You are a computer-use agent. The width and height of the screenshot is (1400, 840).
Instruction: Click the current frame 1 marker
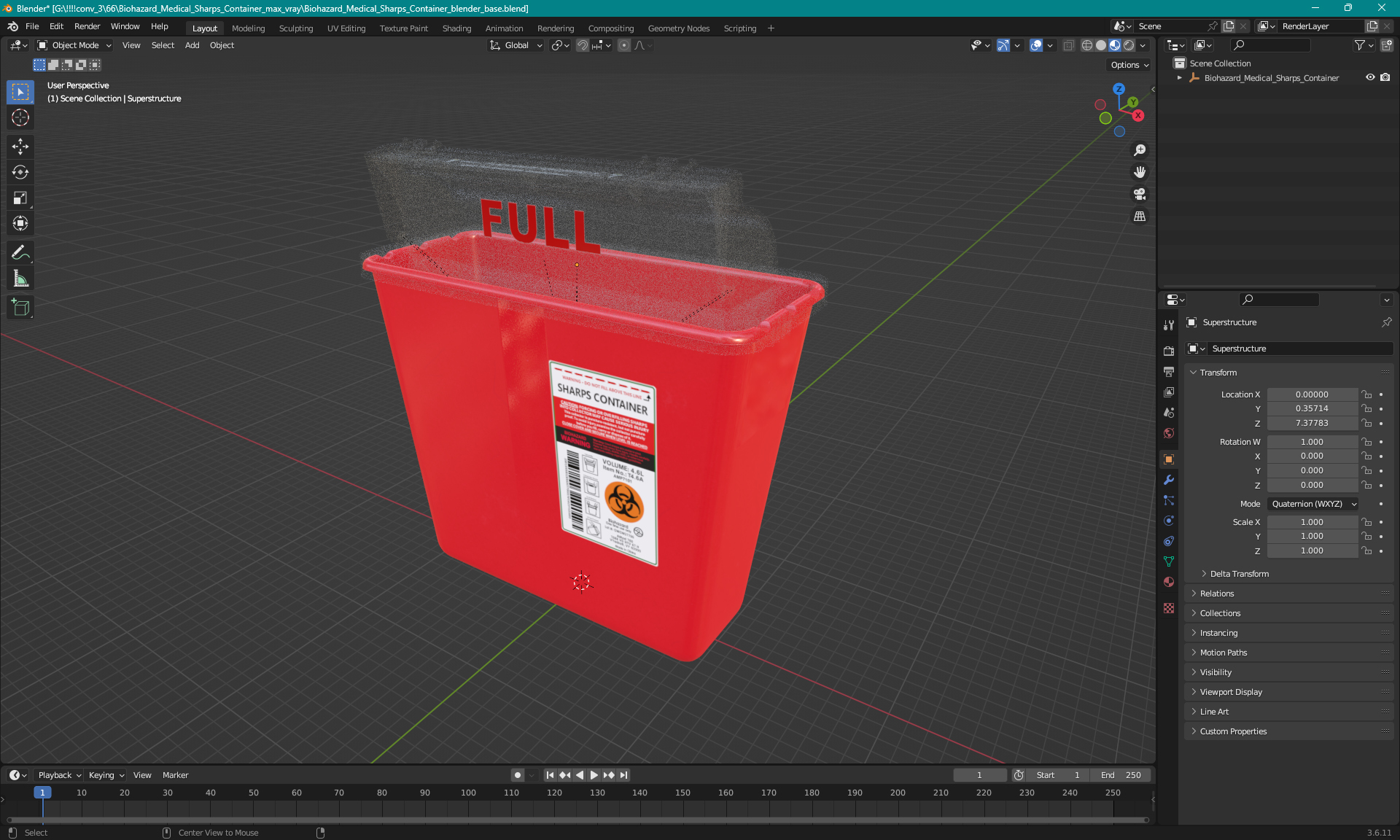pyautogui.click(x=42, y=793)
